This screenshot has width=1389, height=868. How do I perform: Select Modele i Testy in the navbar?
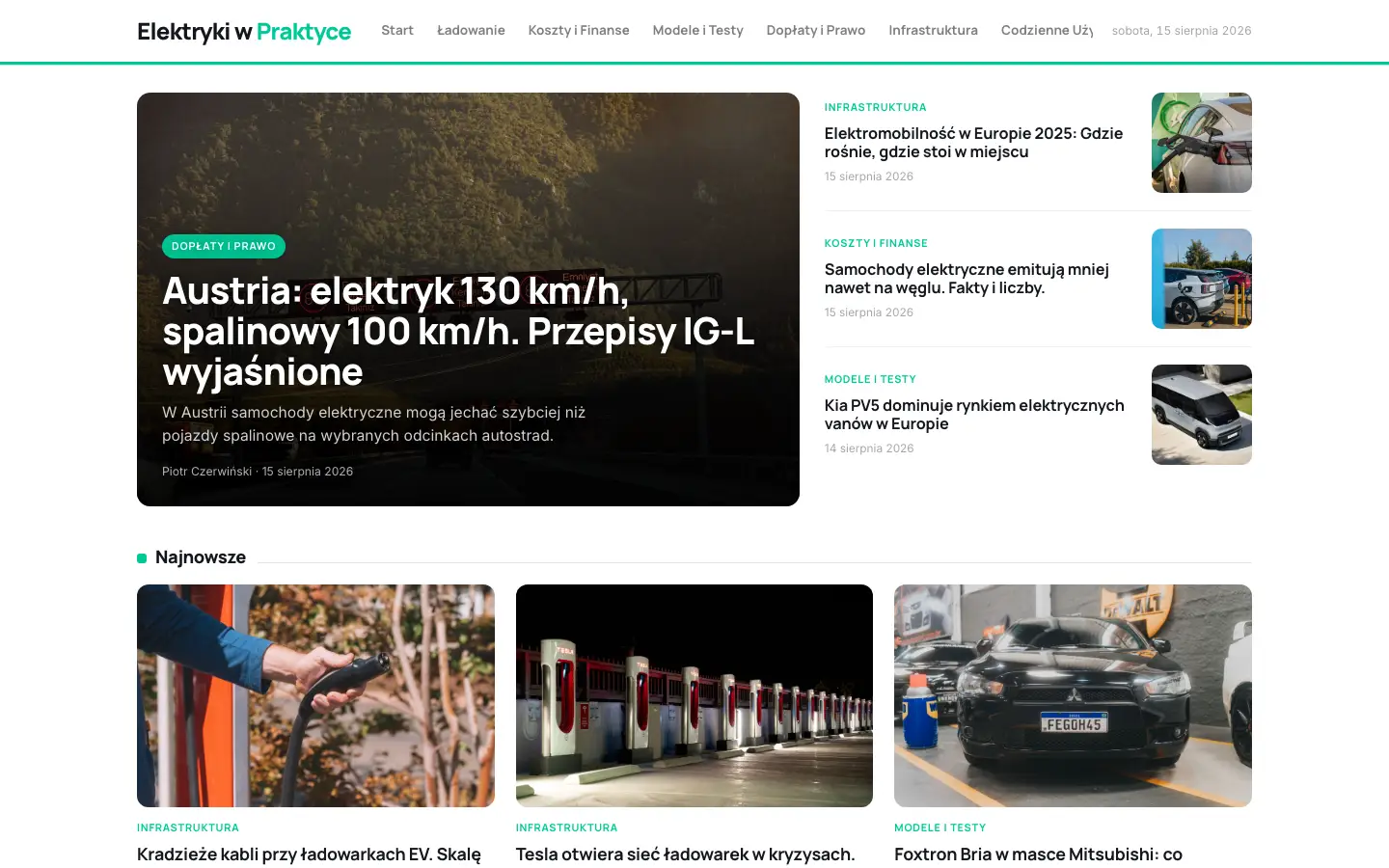tap(697, 31)
